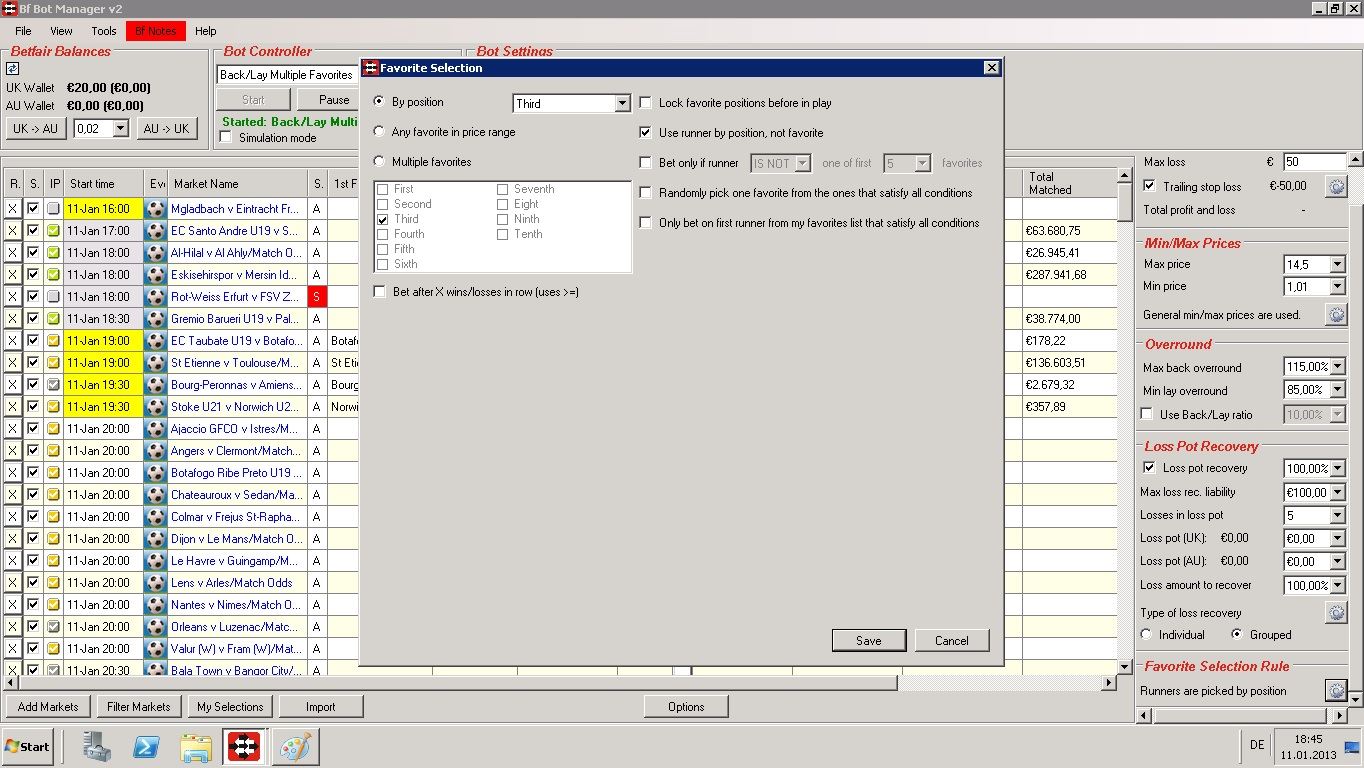The image size is (1364, 768).
Task: Select Any favorite in price range option
Action: [379, 132]
